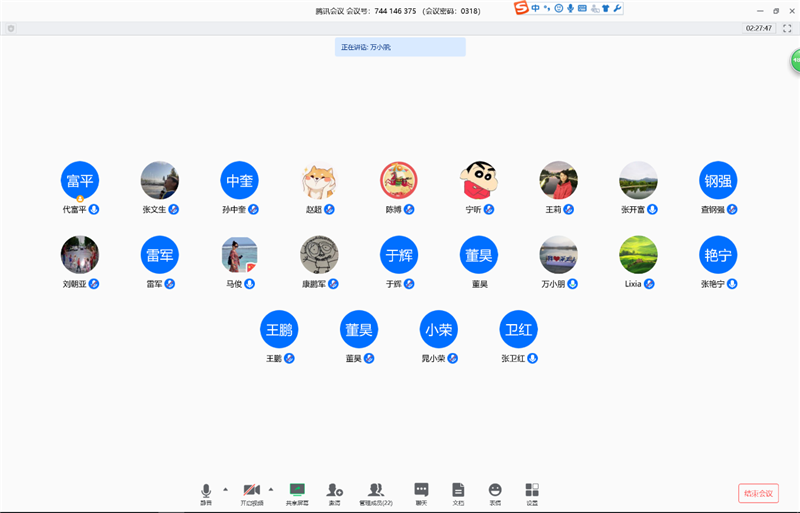The width and height of the screenshot is (800, 513).
Task: Click the meeting timer 02:27:47
Action: click(x=759, y=28)
